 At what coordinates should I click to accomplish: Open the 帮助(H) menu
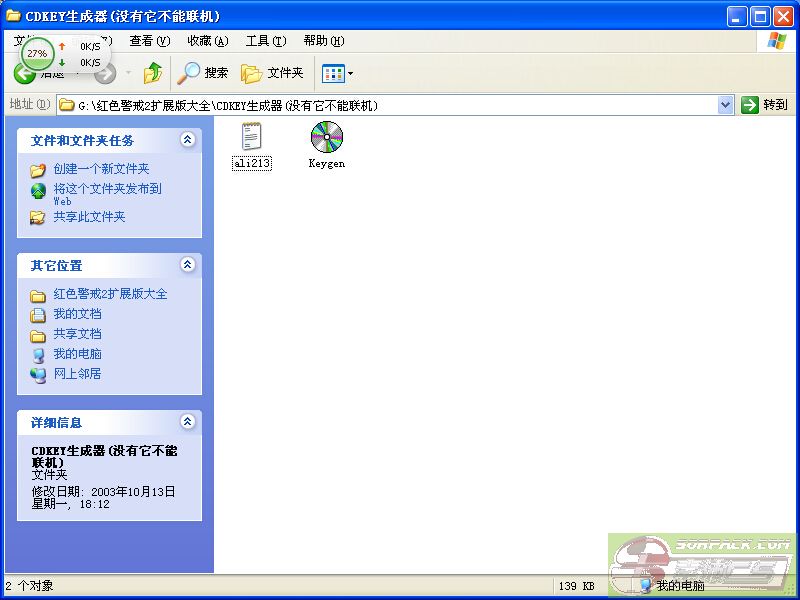[x=323, y=41]
